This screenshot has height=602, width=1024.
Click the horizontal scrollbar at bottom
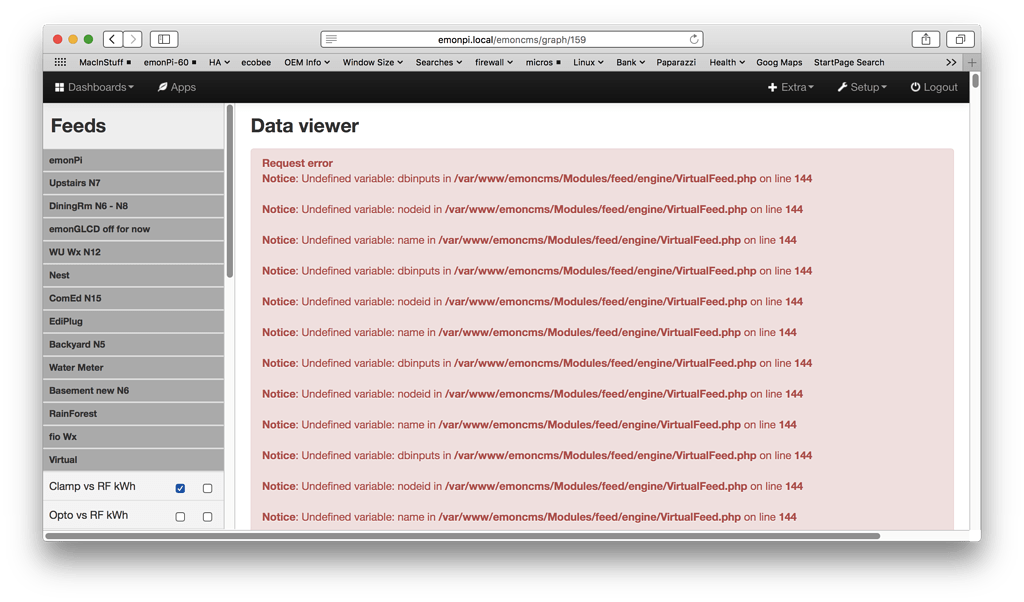point(462,536)
